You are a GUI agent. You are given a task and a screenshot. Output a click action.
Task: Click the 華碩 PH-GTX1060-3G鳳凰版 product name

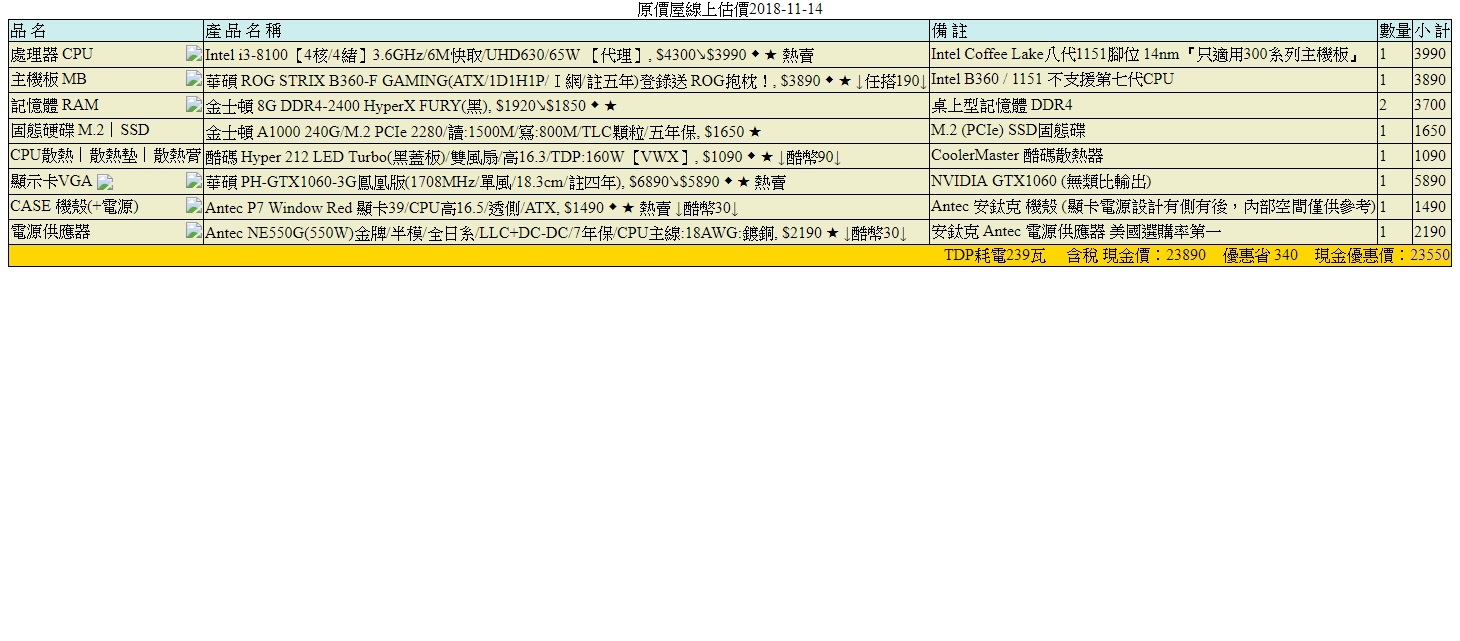point(495,182)
